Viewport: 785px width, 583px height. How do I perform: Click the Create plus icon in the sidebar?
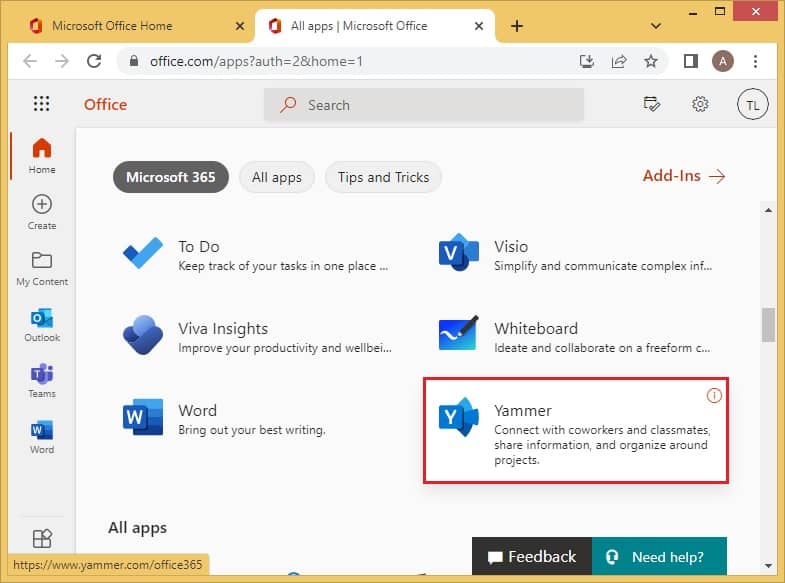coord(42,204)
